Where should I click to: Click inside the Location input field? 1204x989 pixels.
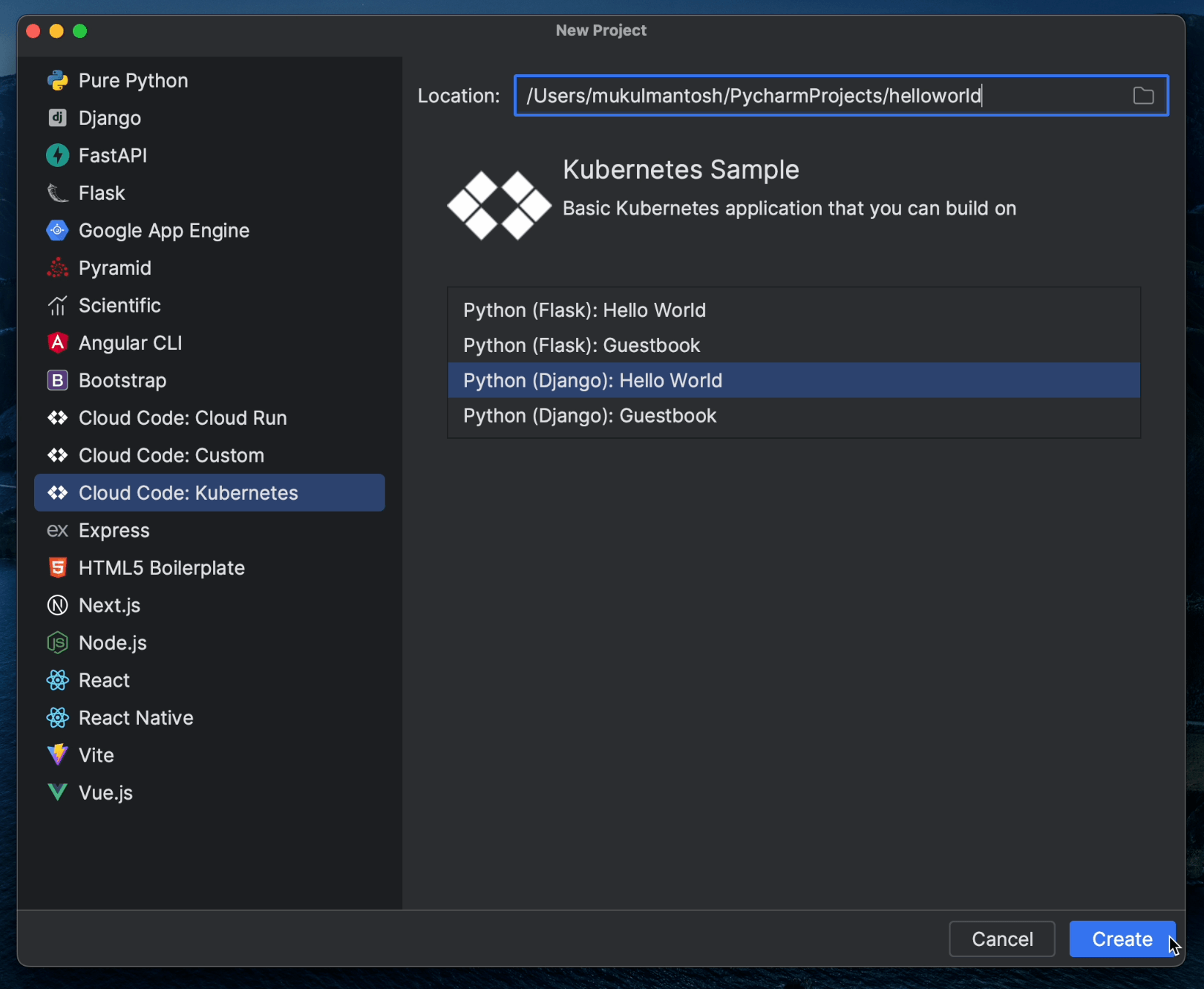click(x=817, y=95)
